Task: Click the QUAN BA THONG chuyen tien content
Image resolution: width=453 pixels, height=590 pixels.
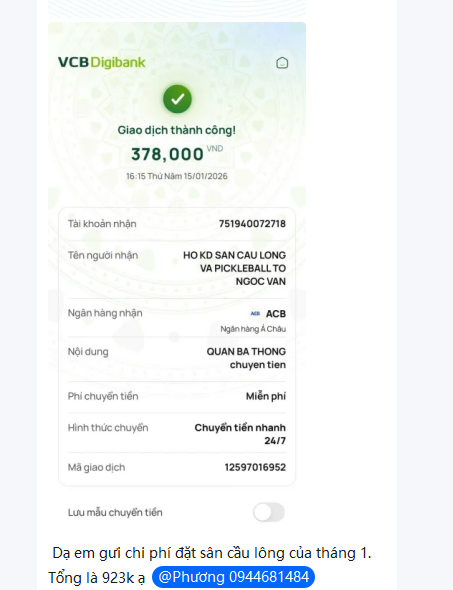Action: [246, 358]
